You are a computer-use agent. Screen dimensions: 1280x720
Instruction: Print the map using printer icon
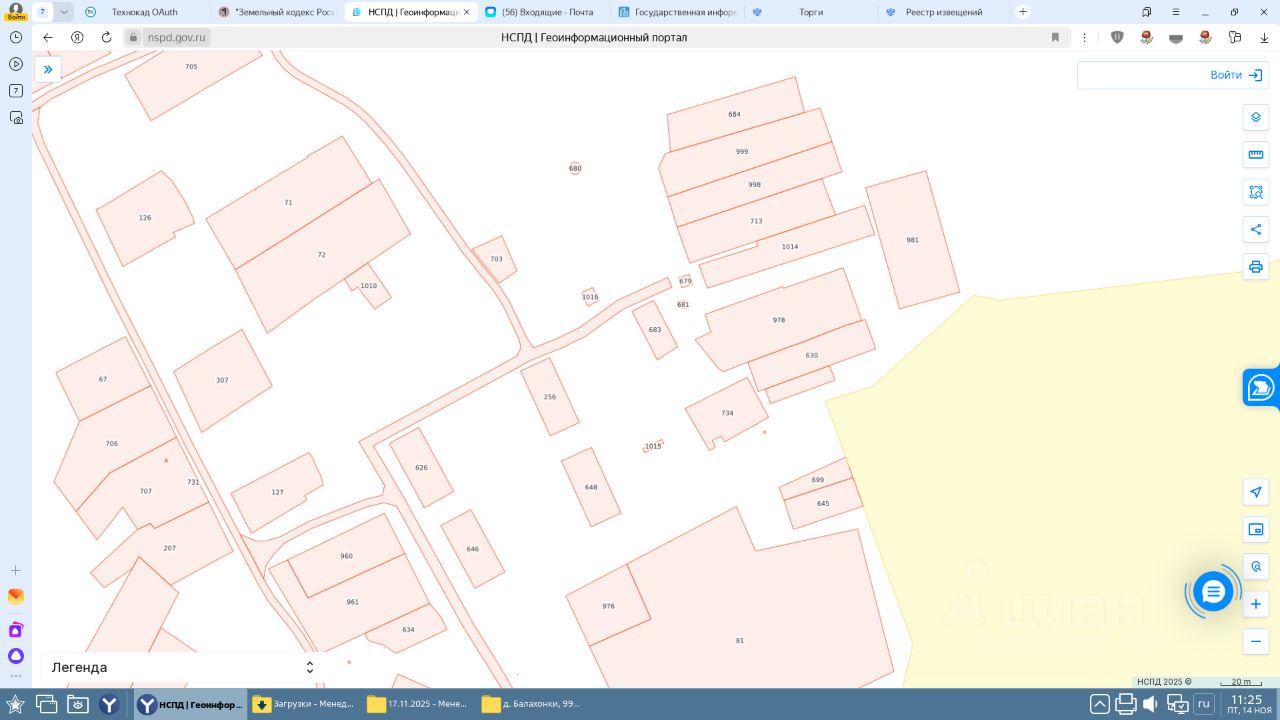pos(1256,267)
